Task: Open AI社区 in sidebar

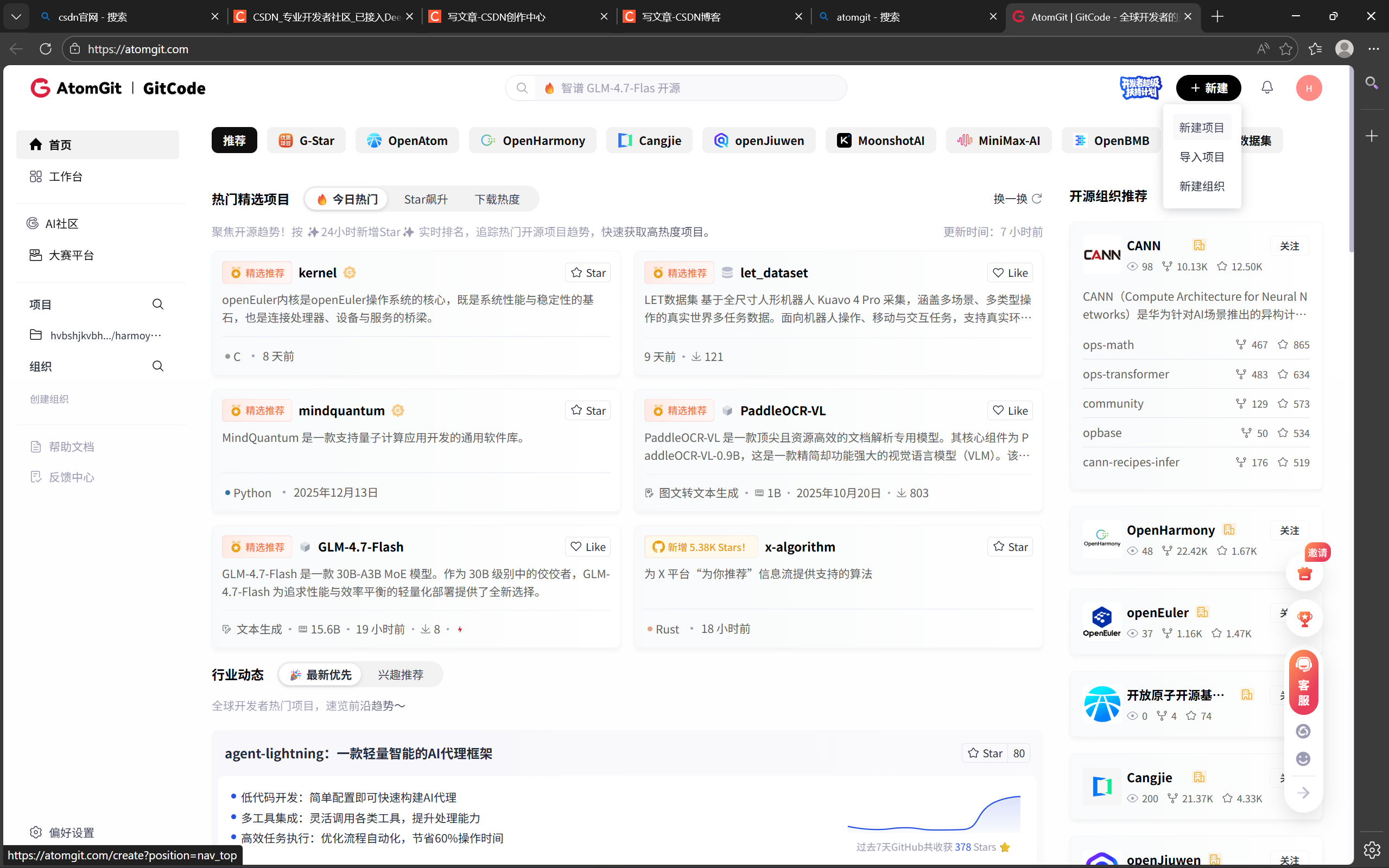Action: [x=98, y=223]
